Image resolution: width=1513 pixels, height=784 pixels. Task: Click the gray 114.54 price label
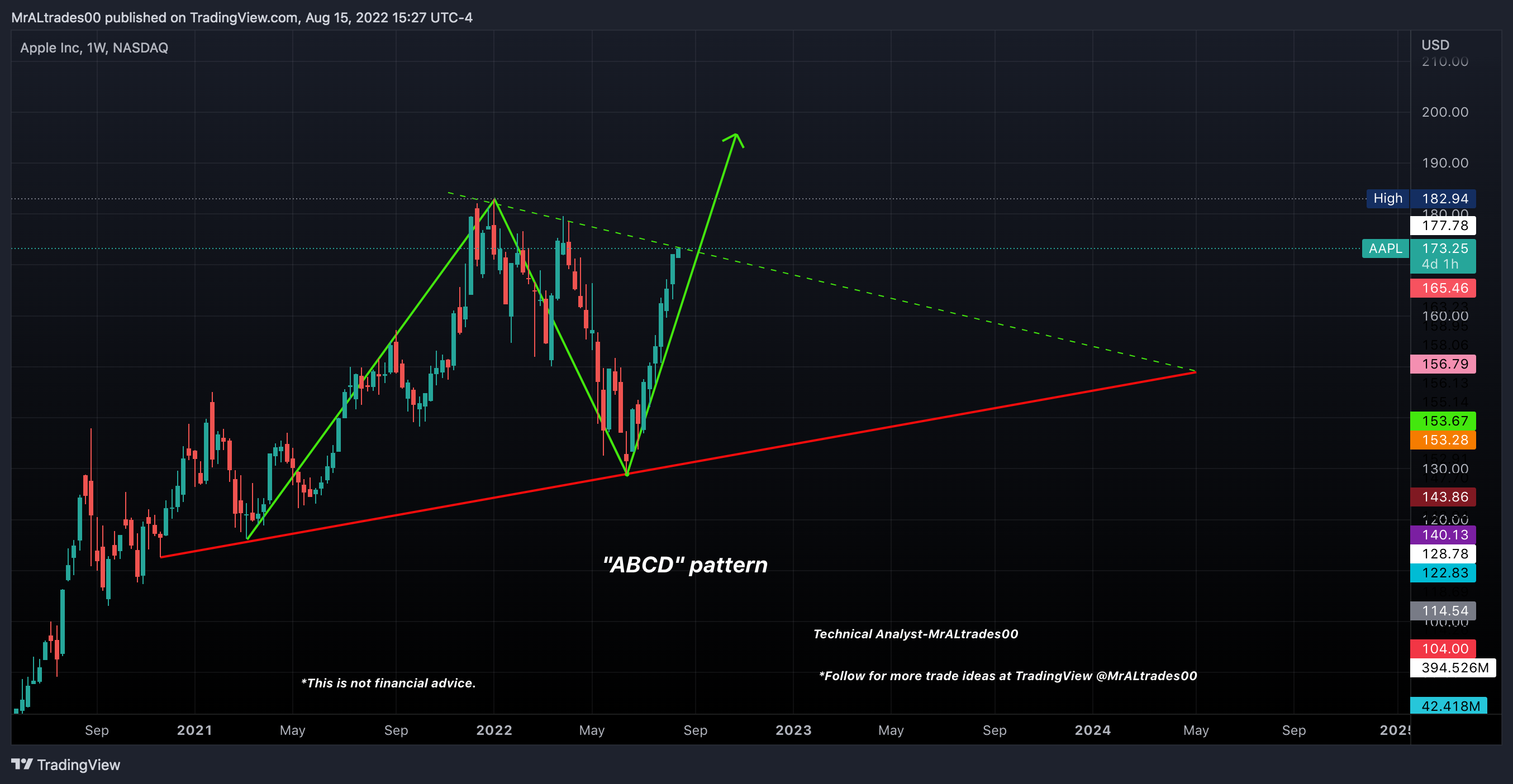(1443, 611)
